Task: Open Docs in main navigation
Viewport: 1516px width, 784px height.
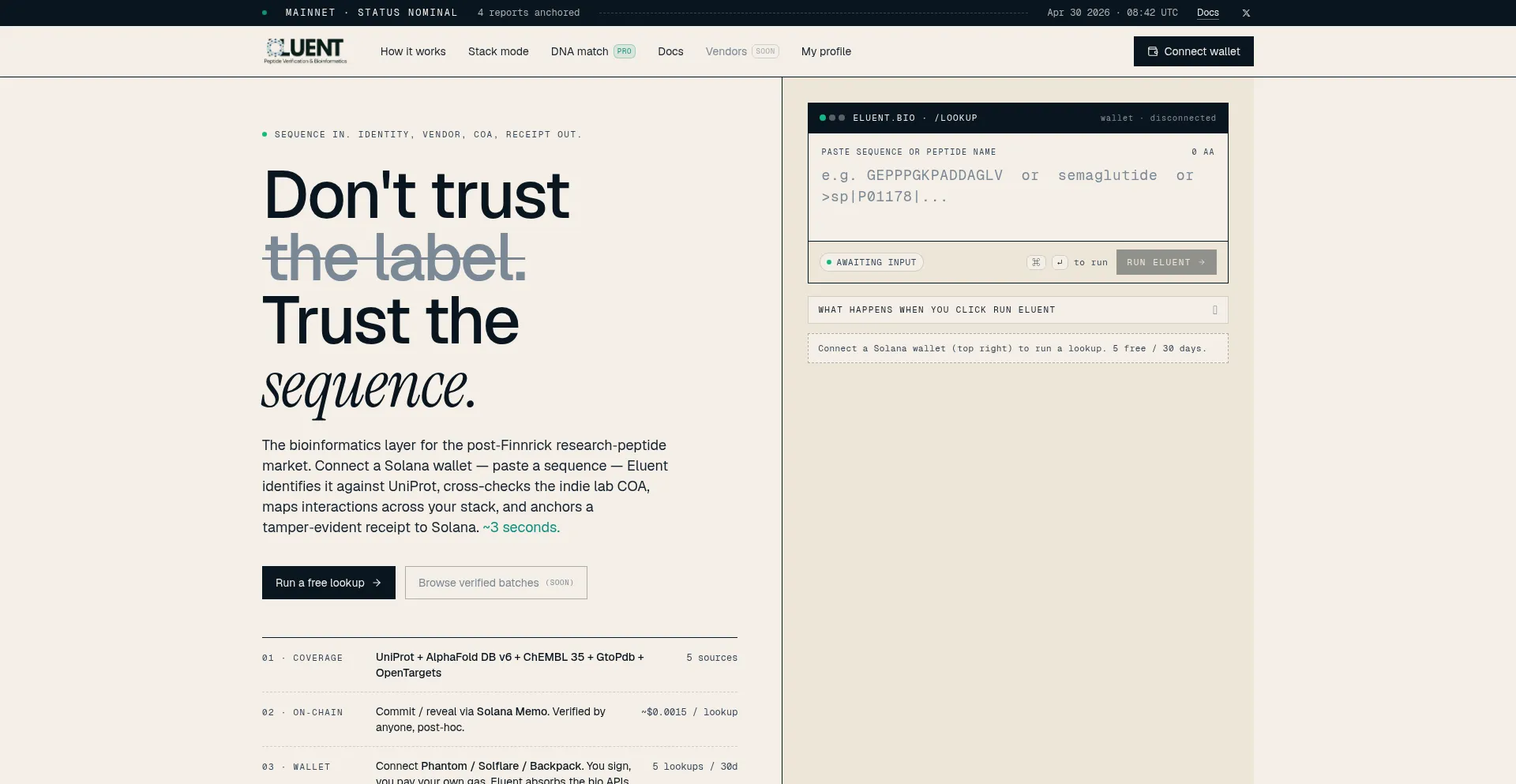Action: tap(670, 51)
